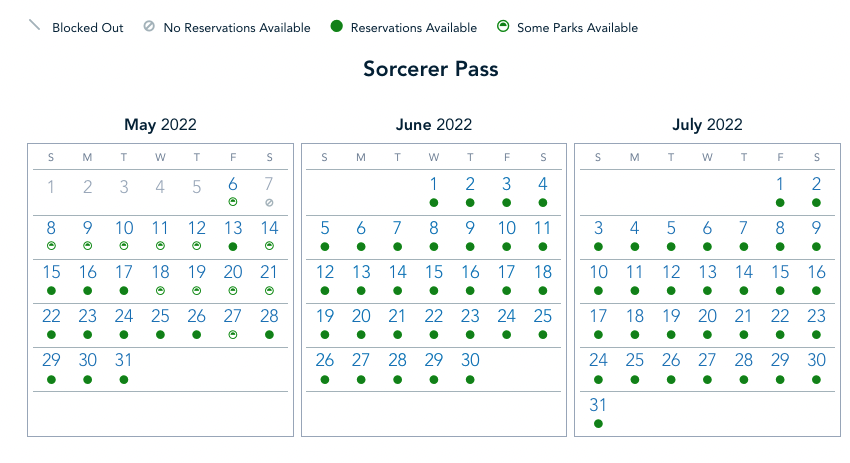Click the Sorcerer Pass title
850x463 pixels.
pos(430,69)
